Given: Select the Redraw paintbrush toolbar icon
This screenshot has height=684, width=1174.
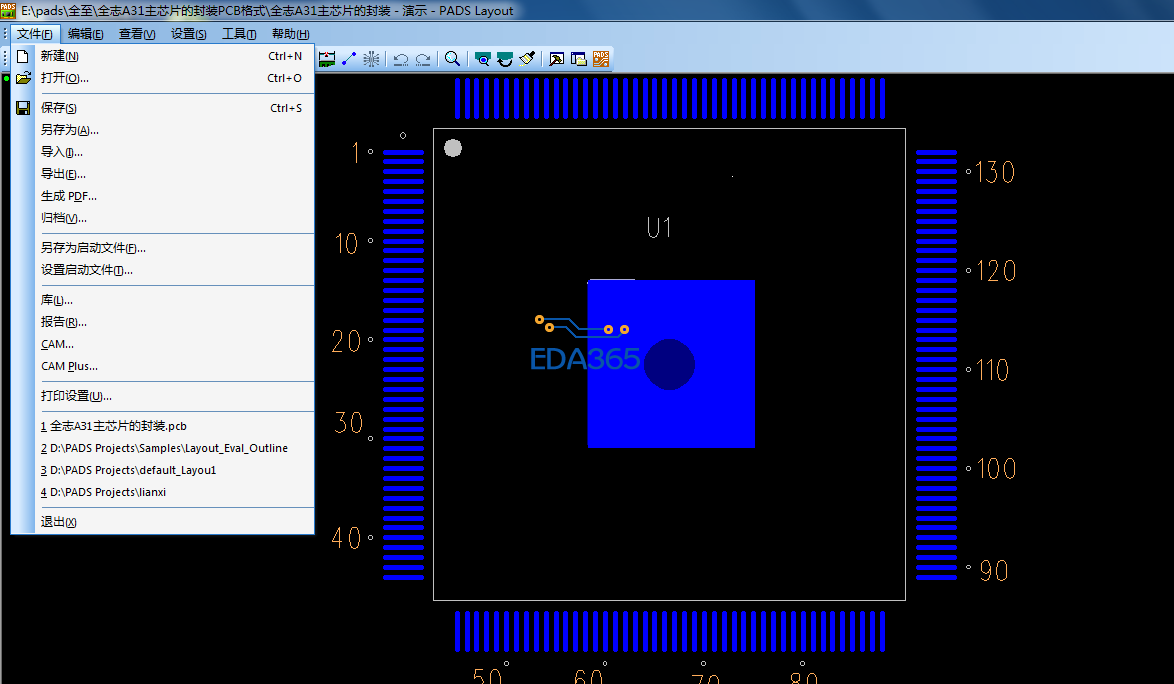Looking at the screenshot, I should pos(528,59).
